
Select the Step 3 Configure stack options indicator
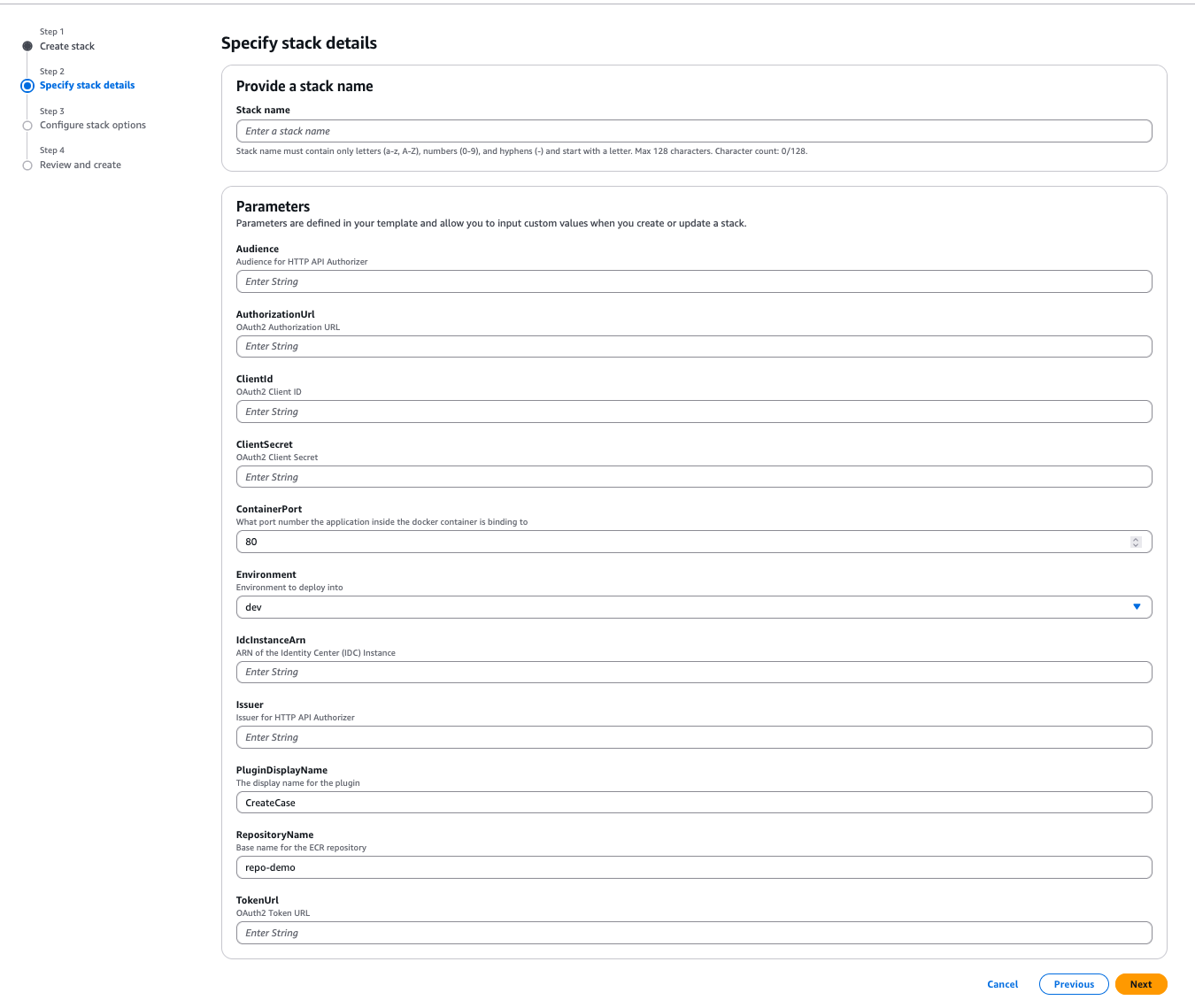click(27, 126)
